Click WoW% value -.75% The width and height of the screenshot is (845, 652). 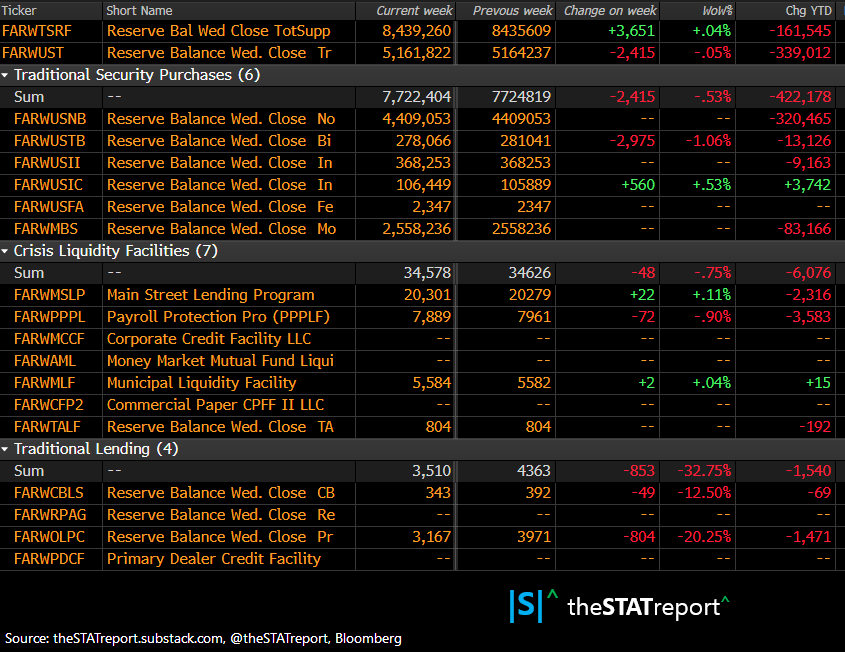click(x=712, y=273)
